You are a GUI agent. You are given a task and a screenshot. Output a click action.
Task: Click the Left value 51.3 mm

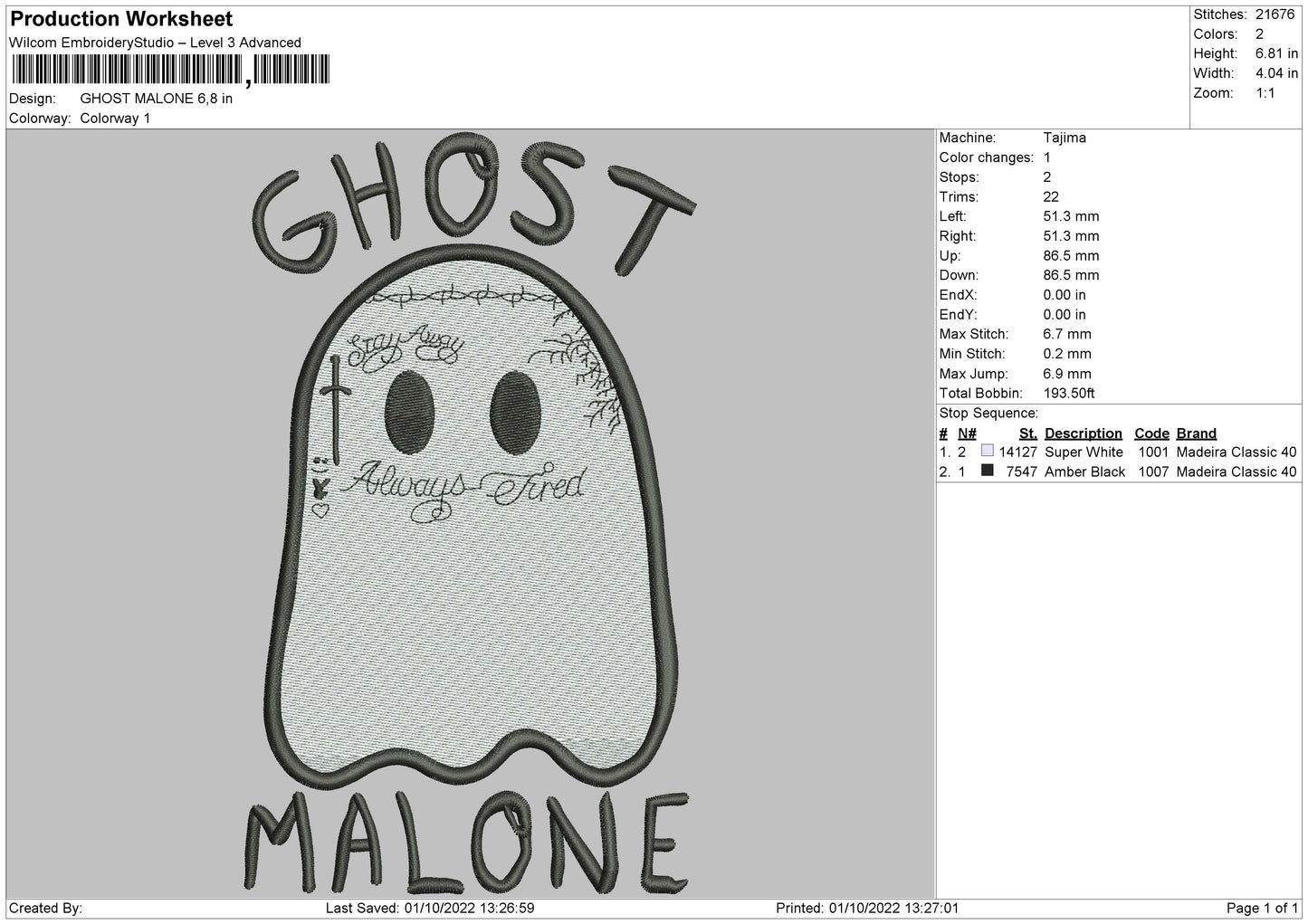point(1071,217)
